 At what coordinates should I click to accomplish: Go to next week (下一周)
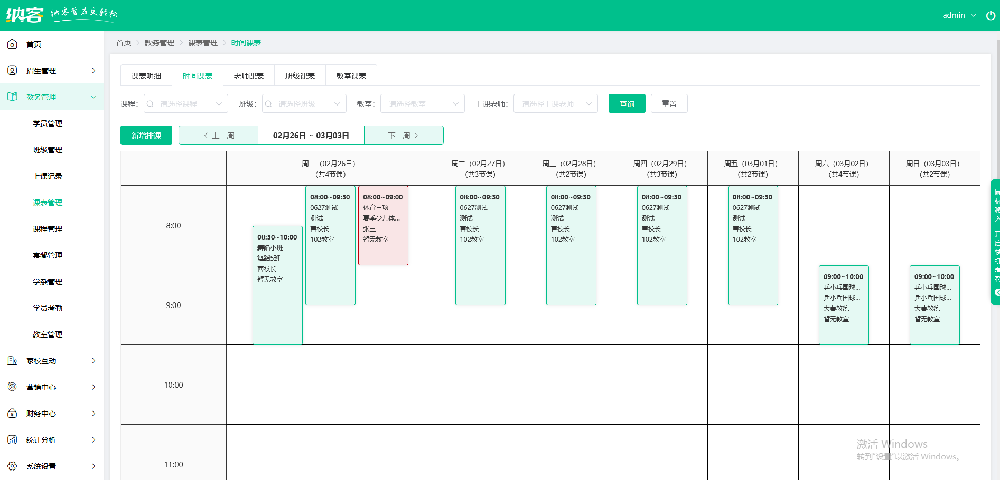pyautogui.click(x=404, y=135)
